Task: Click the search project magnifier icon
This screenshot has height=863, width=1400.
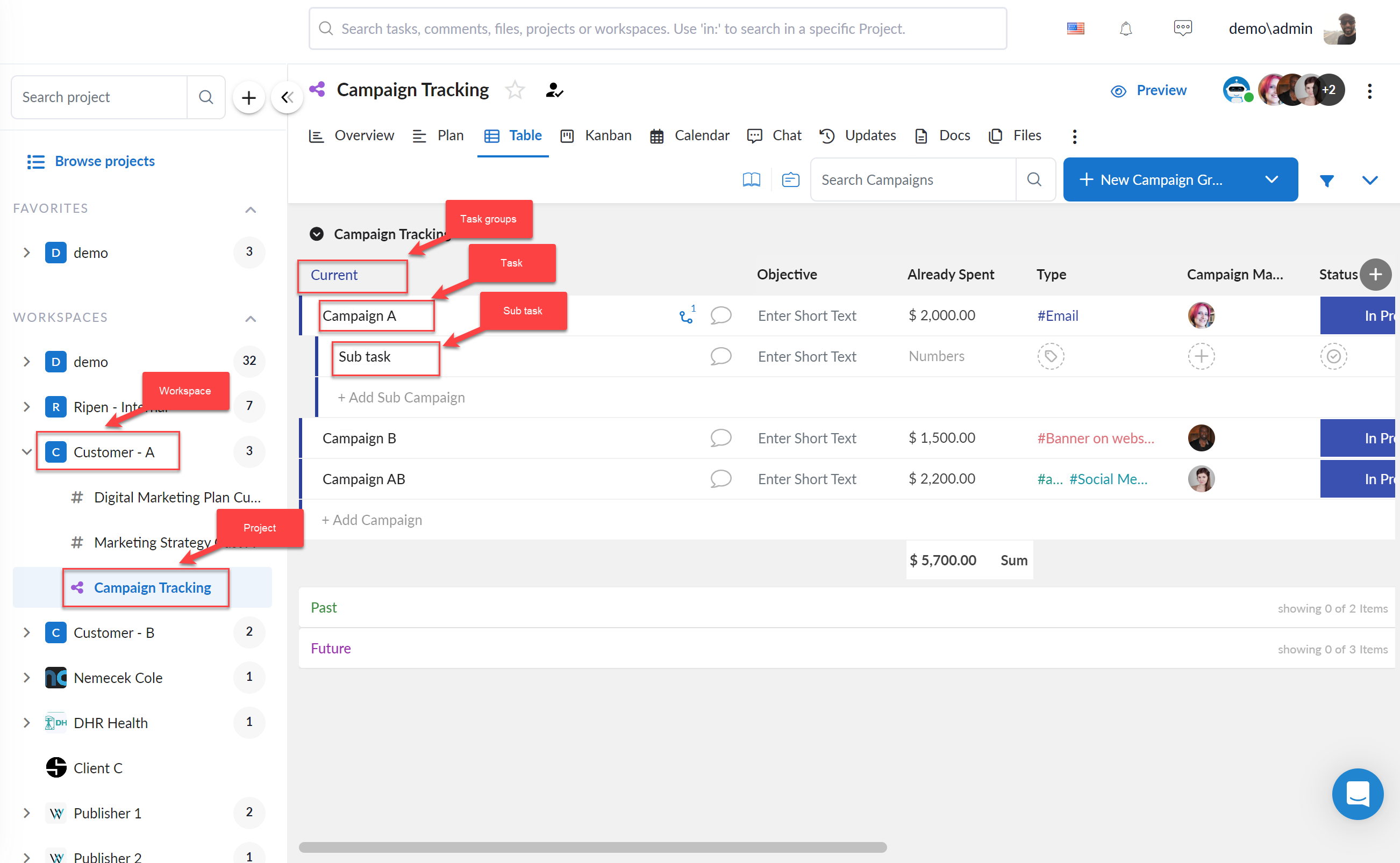Action: tap(206, 97)
